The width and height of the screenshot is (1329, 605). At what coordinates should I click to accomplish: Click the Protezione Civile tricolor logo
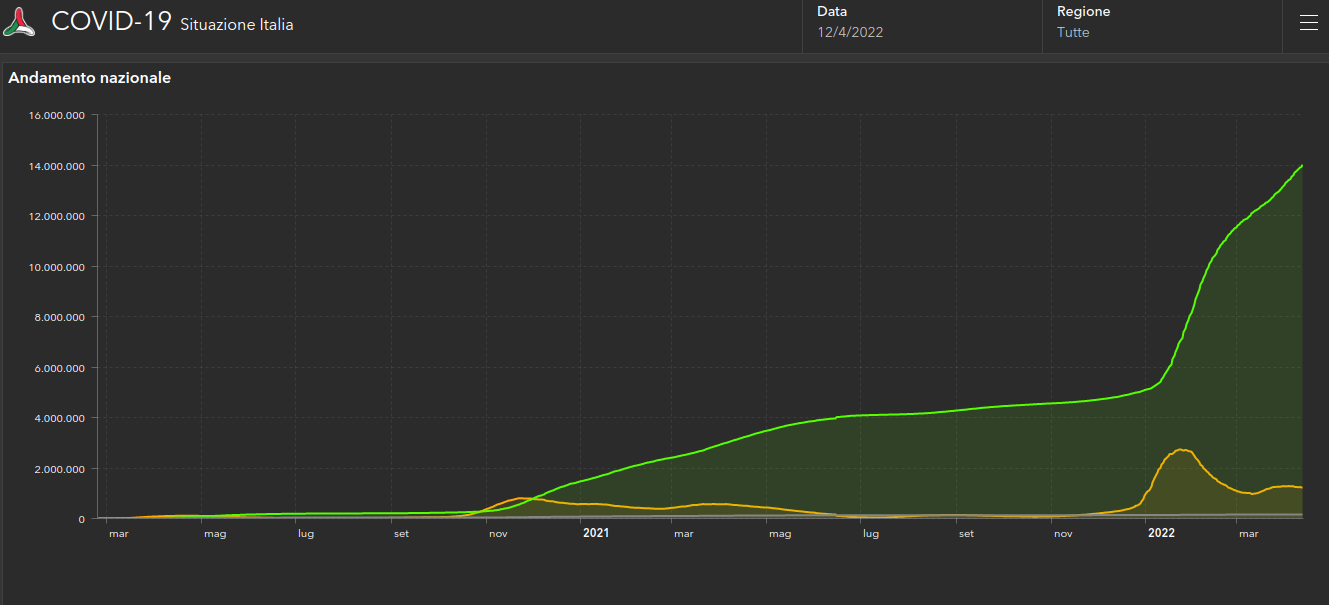[20, 23]
